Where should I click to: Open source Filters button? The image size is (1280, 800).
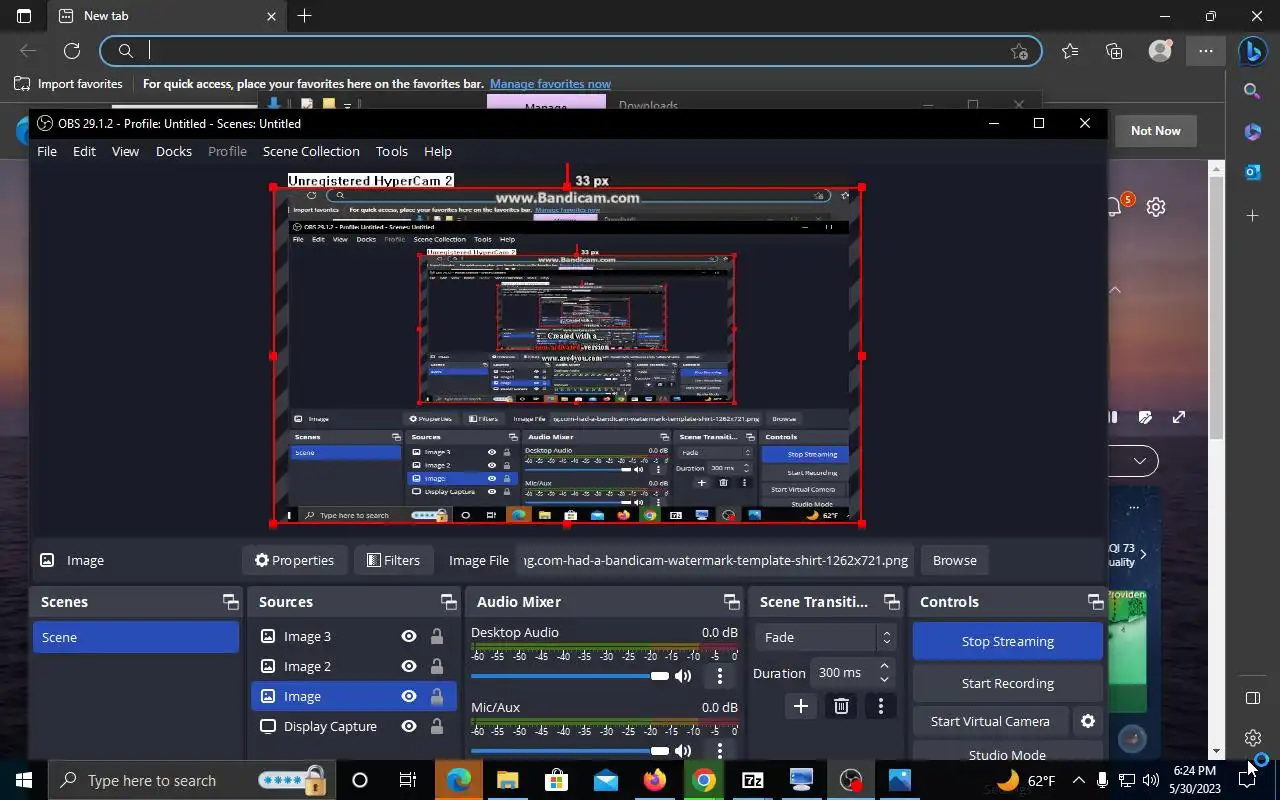click(393, 560)
